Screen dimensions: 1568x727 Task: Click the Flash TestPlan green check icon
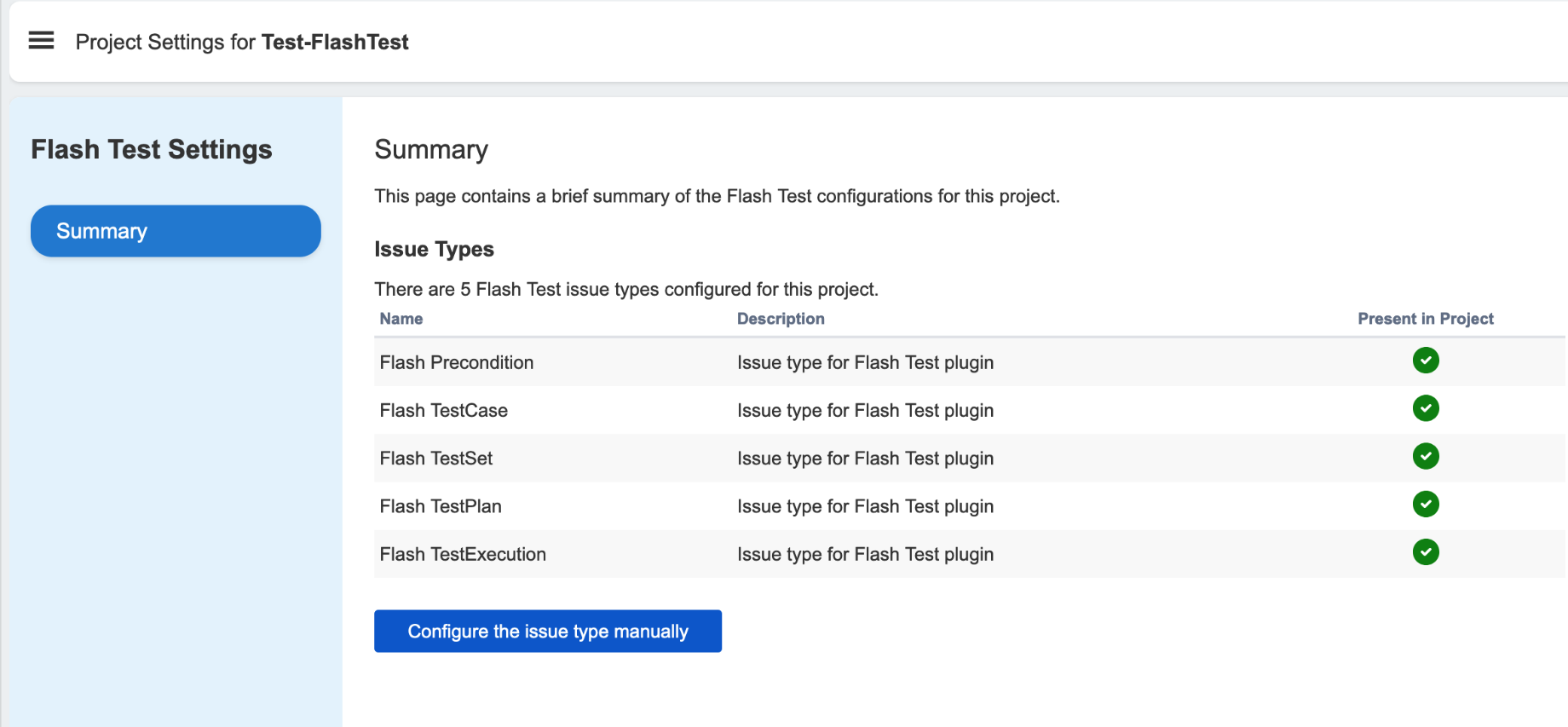tap(1425, 505)
